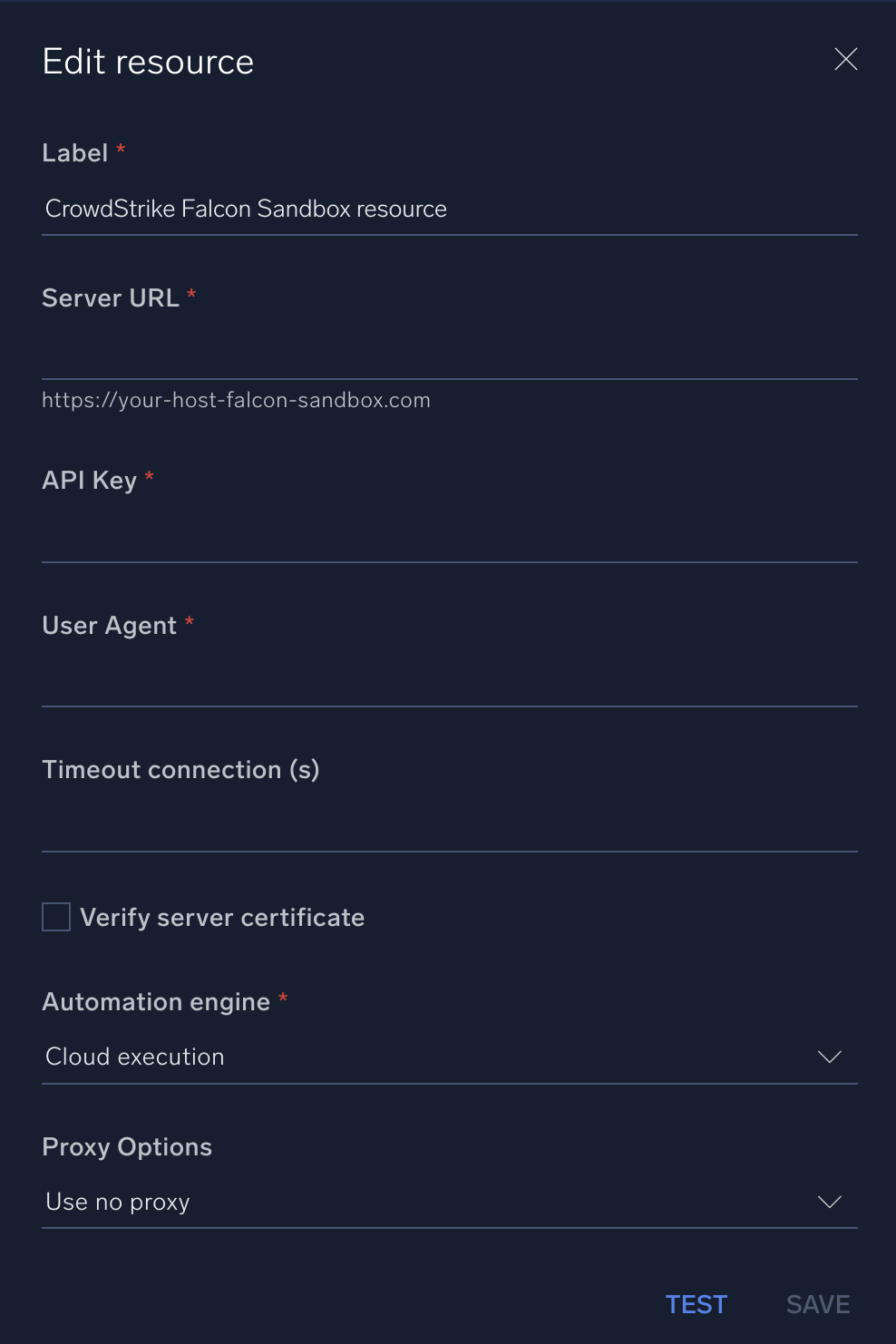Click the Automation engine dropdown chevron

pyautogui.click(x=828, y=1057)
